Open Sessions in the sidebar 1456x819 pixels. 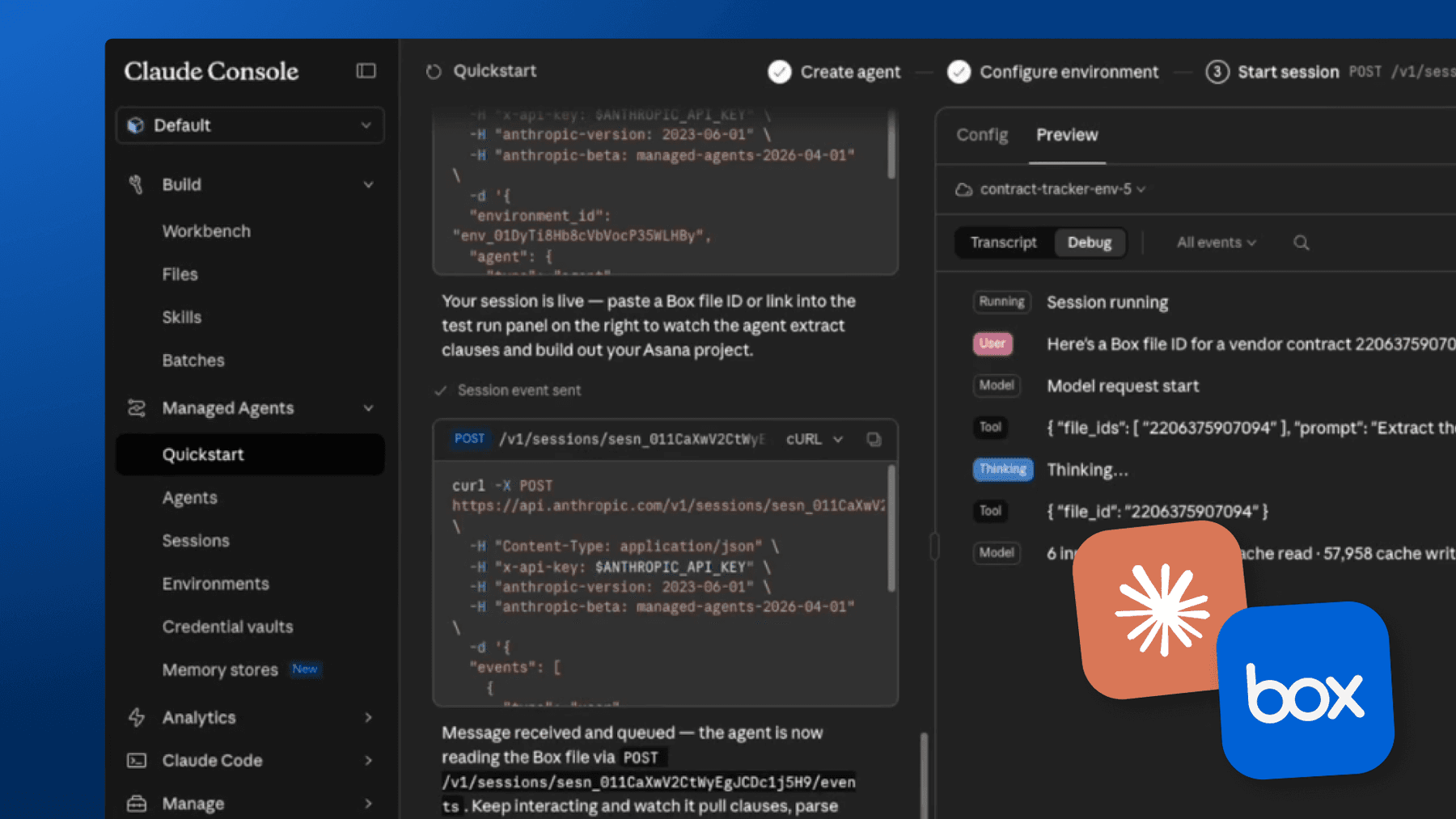click(196, 541)
